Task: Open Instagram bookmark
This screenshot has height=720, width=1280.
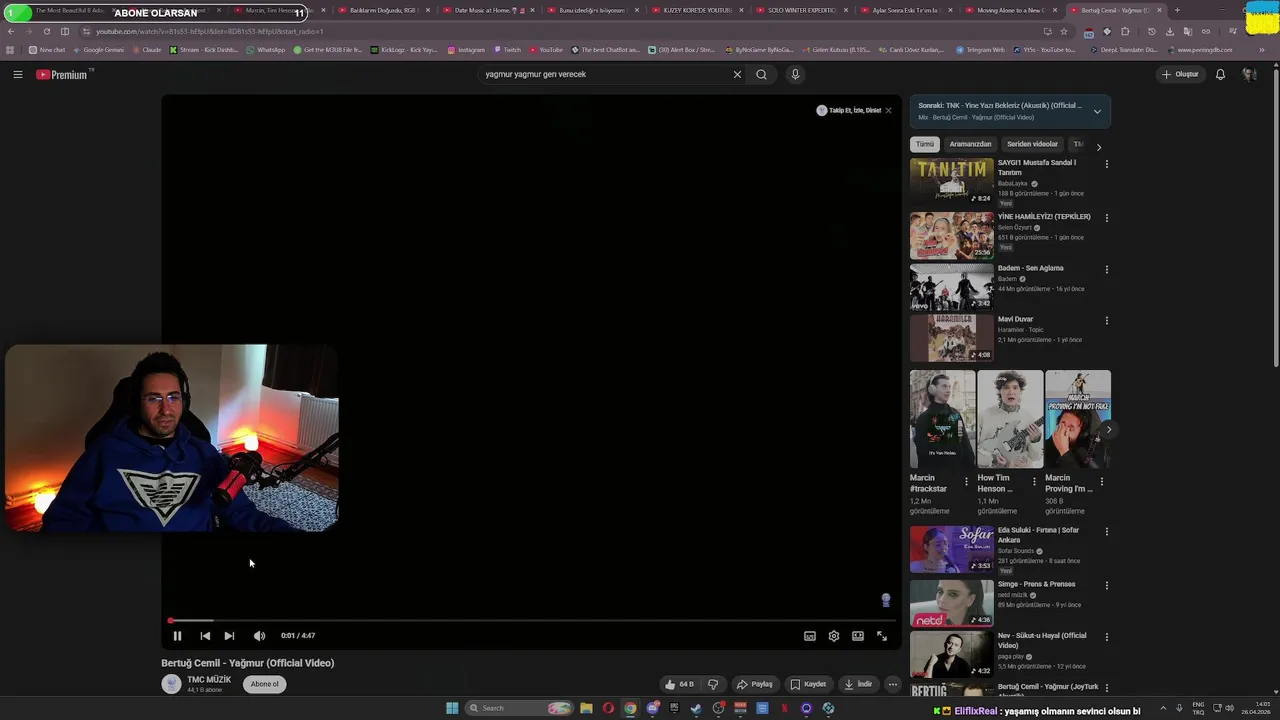Action: 466,49
